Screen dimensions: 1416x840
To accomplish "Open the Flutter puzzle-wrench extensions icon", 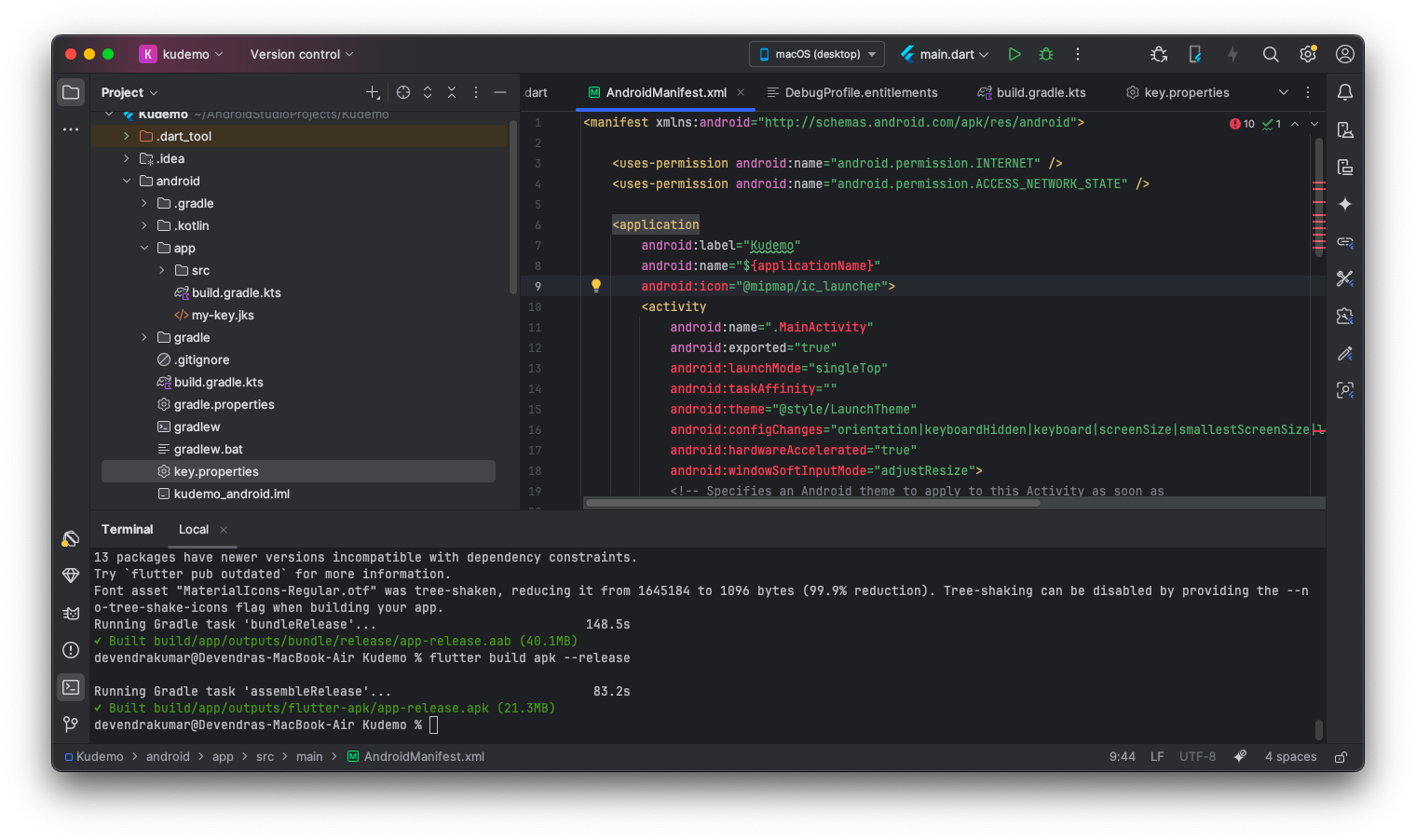I will click(1345, 316).
